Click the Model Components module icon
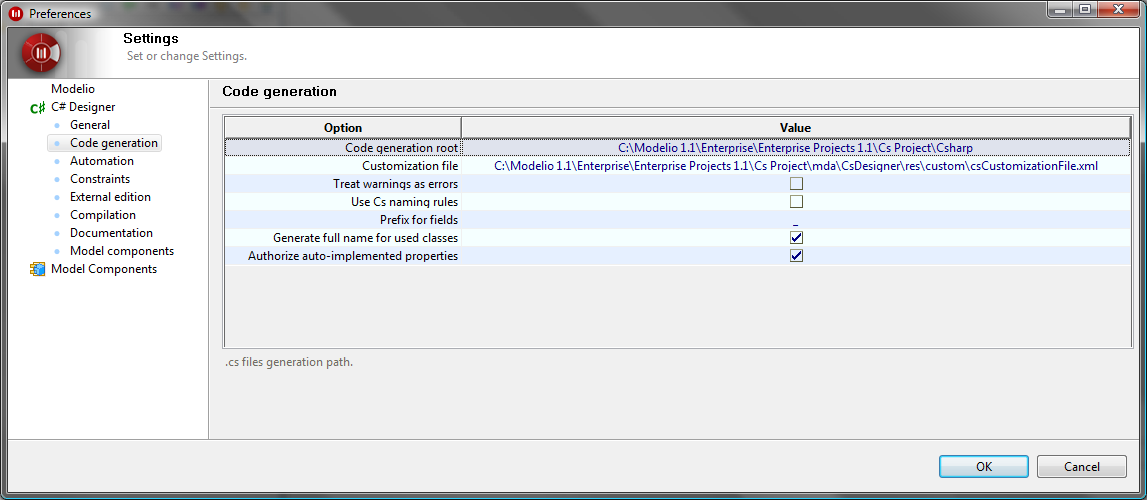Screen dimensions: 1147x500 click(37, 269)
